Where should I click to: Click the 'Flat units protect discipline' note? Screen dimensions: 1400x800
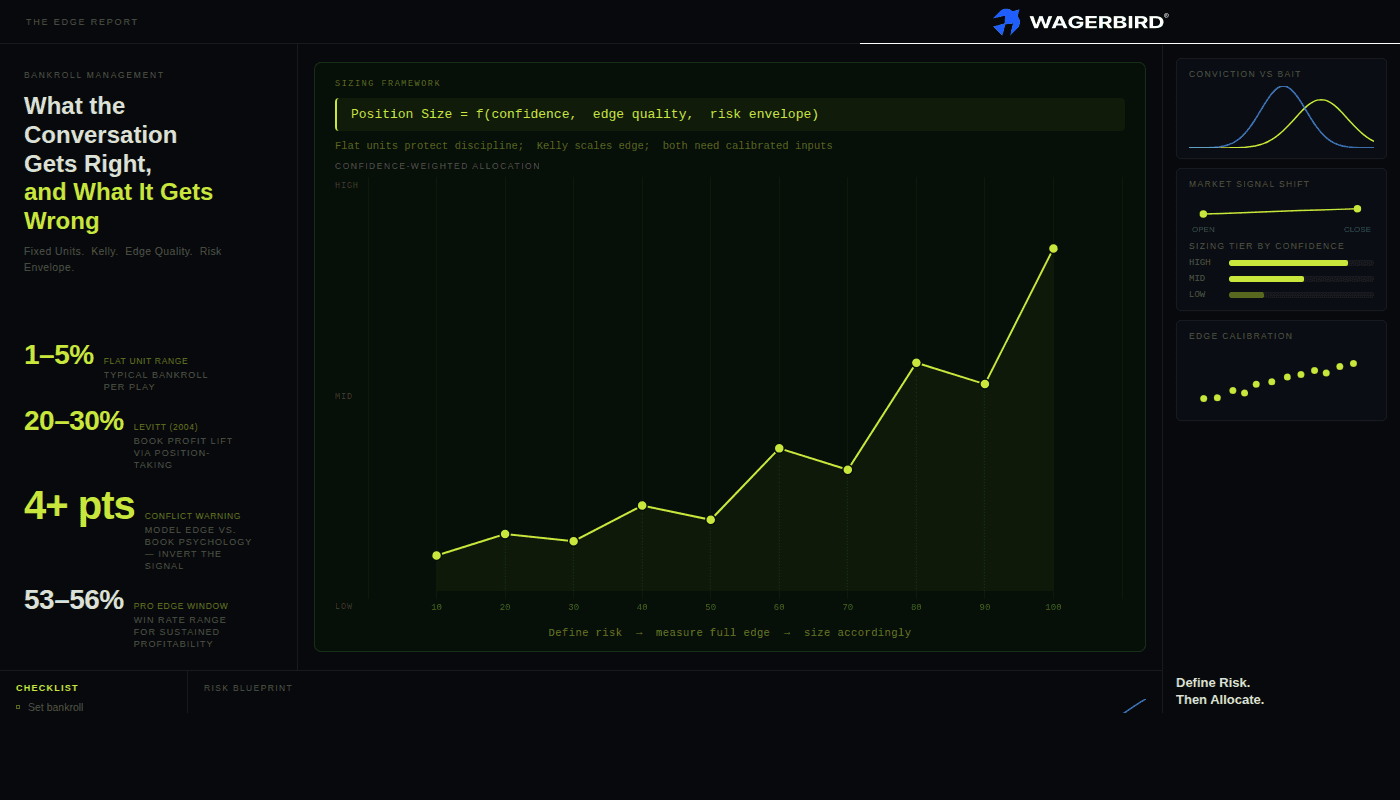(x=584, y=146)
